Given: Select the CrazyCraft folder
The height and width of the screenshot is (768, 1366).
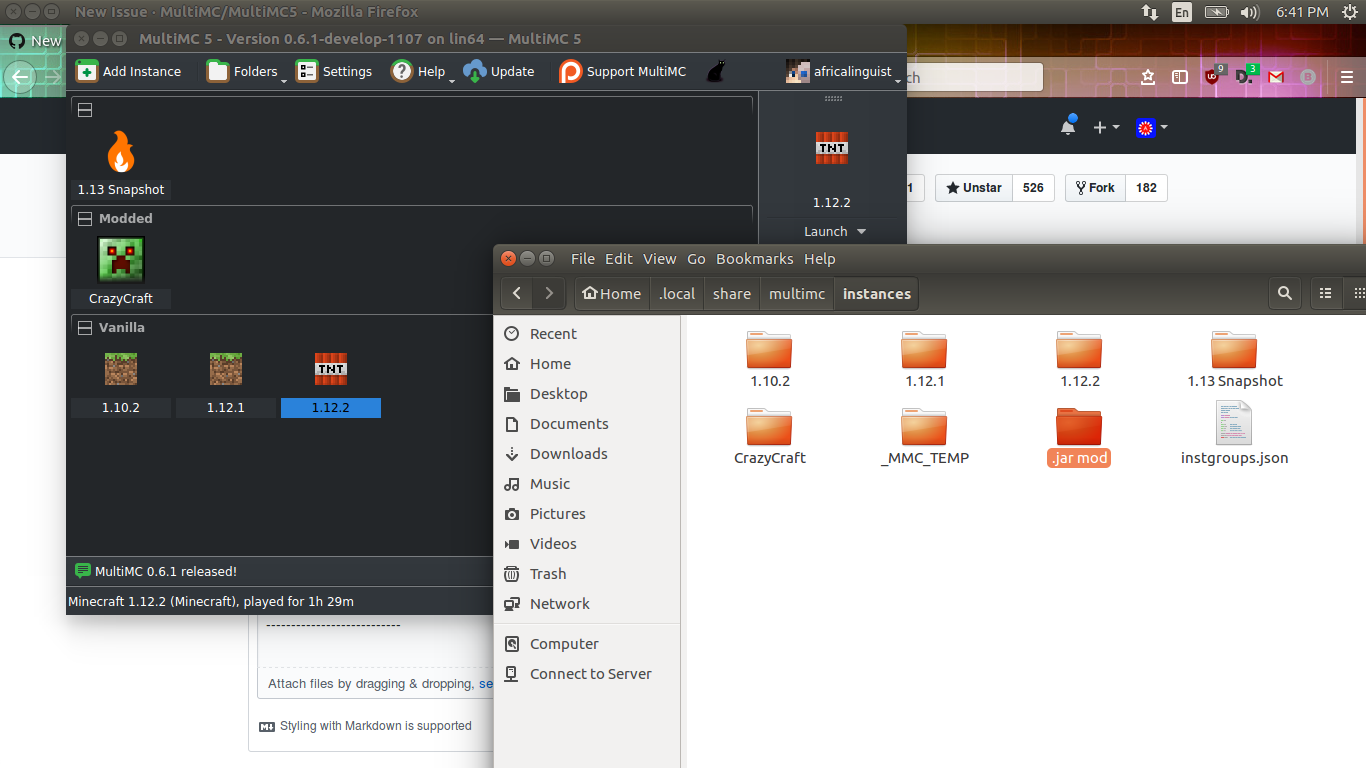Looking at the screenshot, I should [x=770, y=436].
